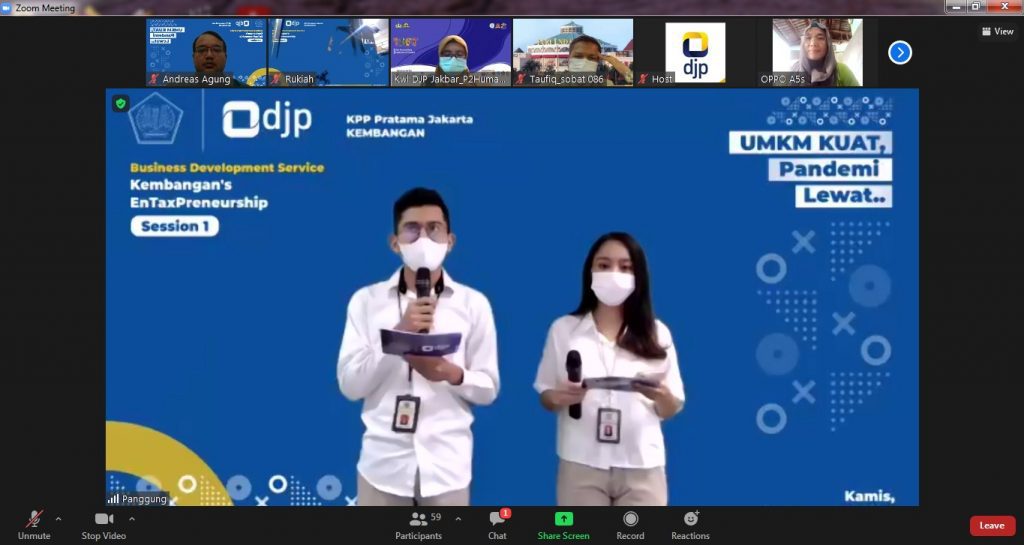
Task: Open video options arrow next to Stop Video
Action: point(132,519)
